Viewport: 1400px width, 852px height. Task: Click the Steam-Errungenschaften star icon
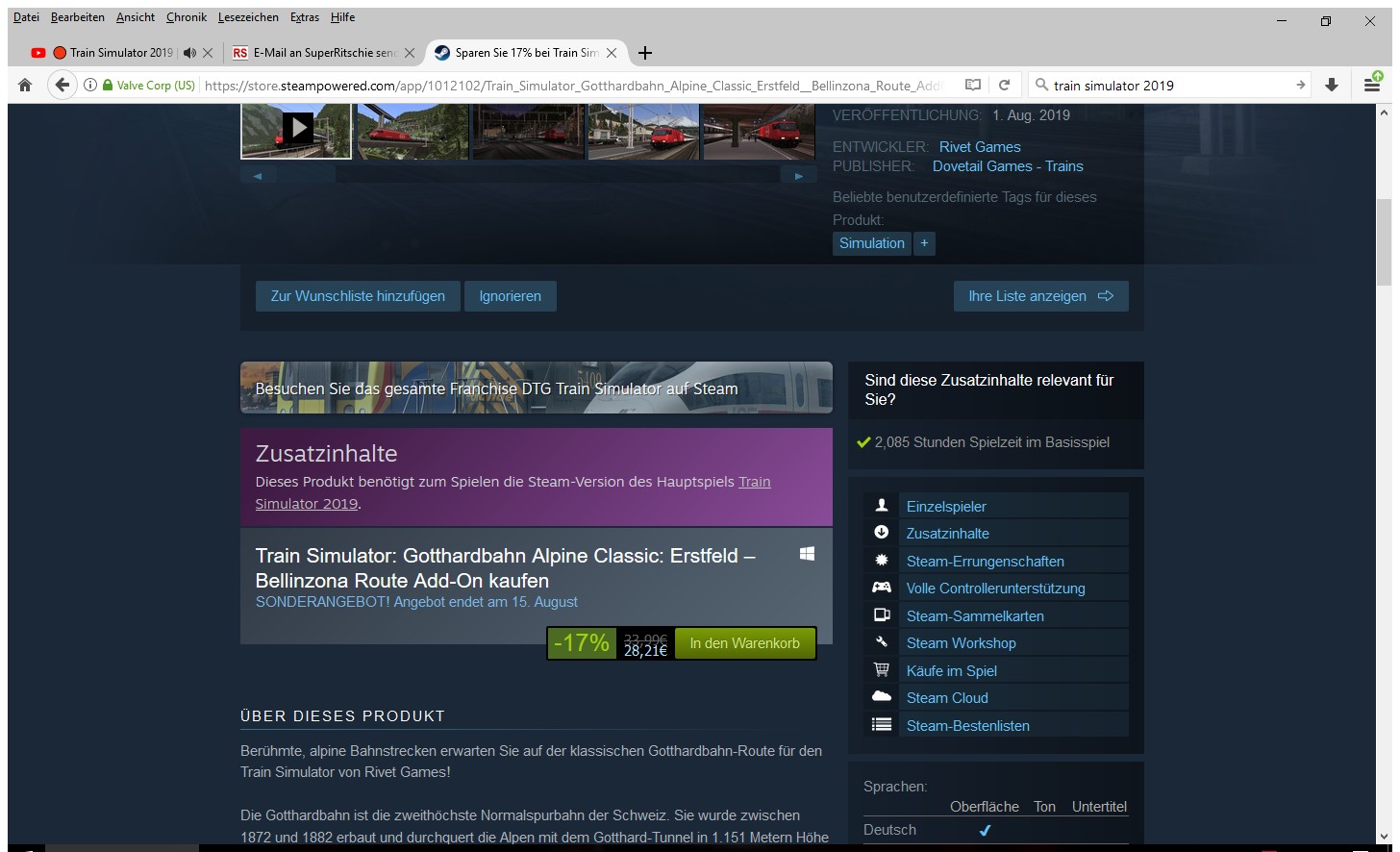coord(881,561)
